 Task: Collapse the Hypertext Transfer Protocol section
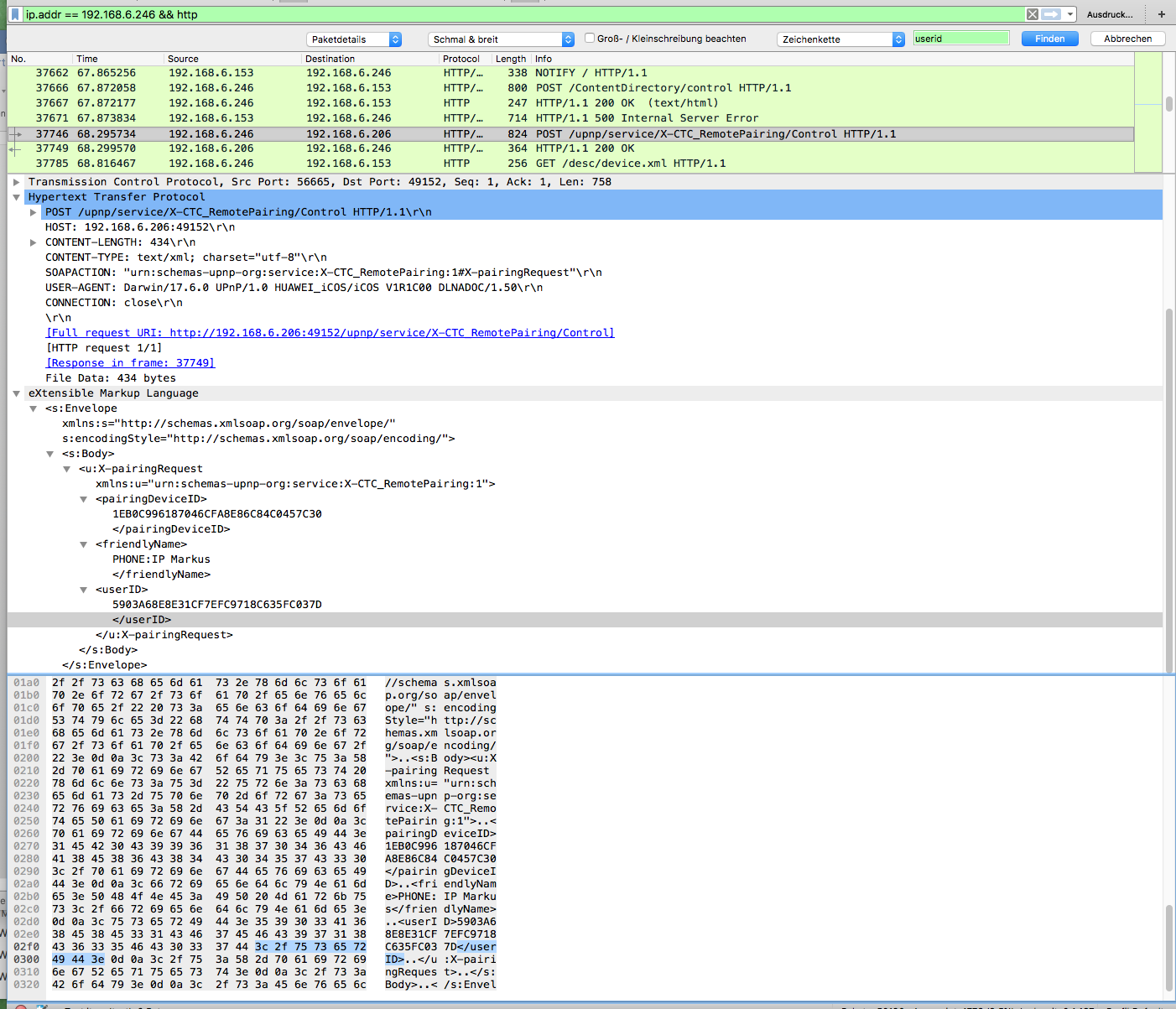[x=16, y=197]
